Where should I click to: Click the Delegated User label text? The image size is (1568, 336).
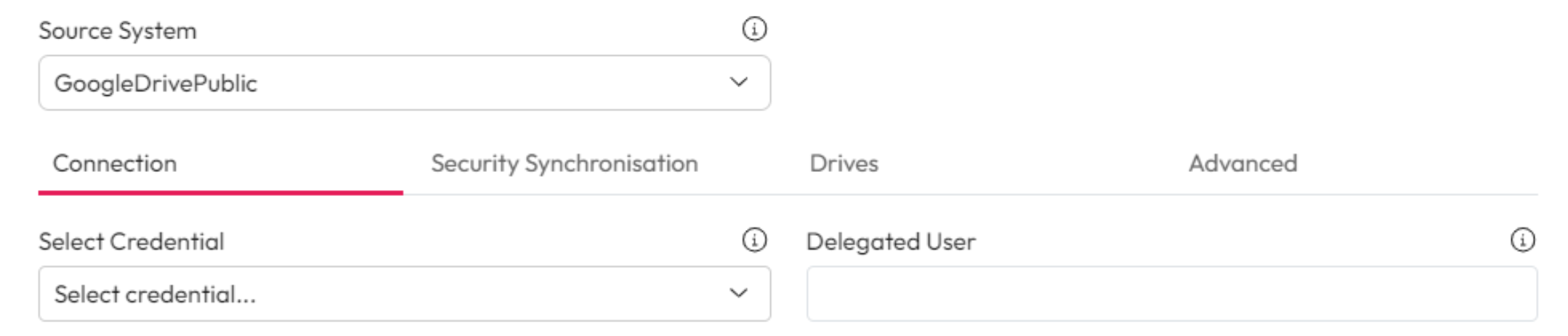pyautogui.click(x=891, y=241)
